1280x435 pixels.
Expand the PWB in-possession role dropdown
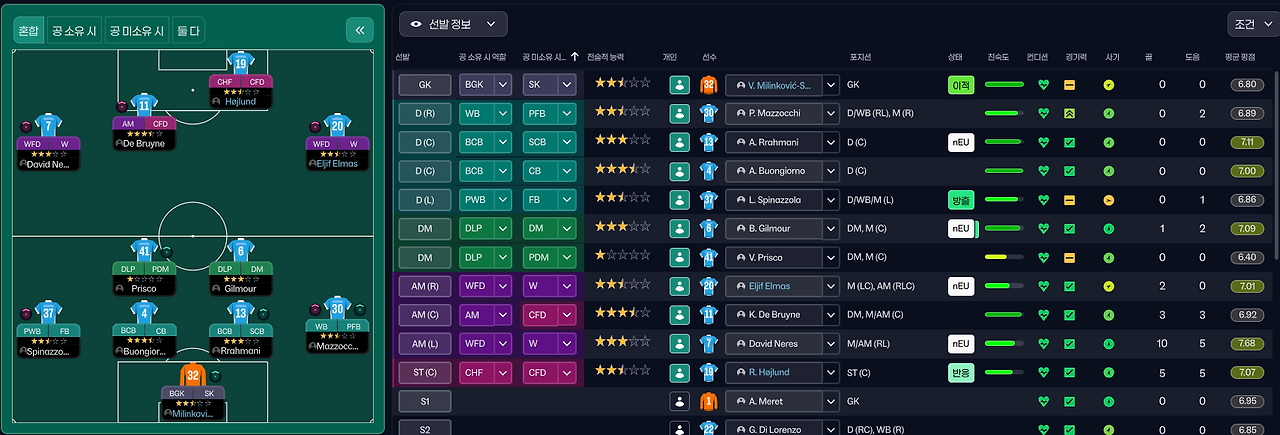click(503, 200)
